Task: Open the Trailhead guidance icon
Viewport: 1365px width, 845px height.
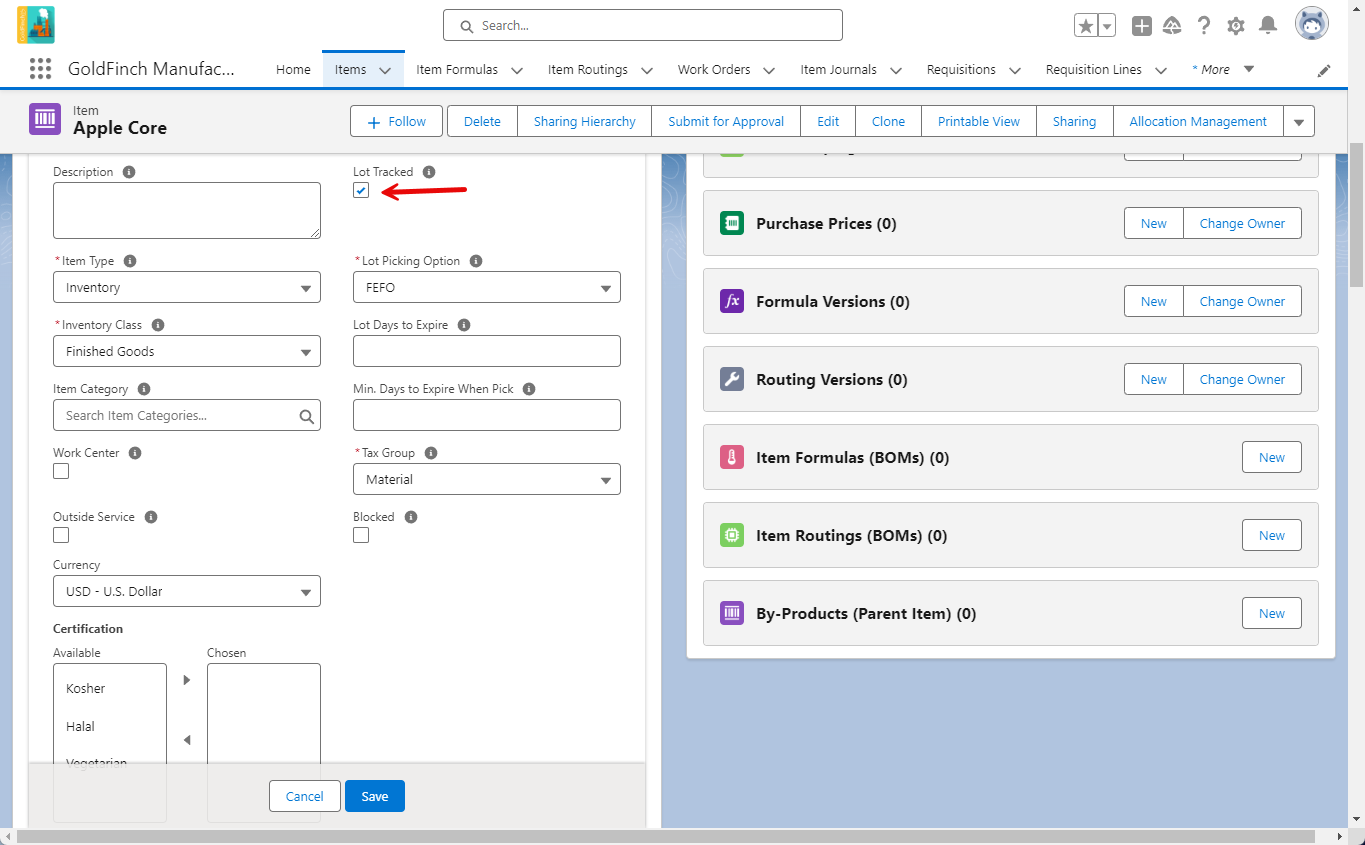Action: 1173,26
